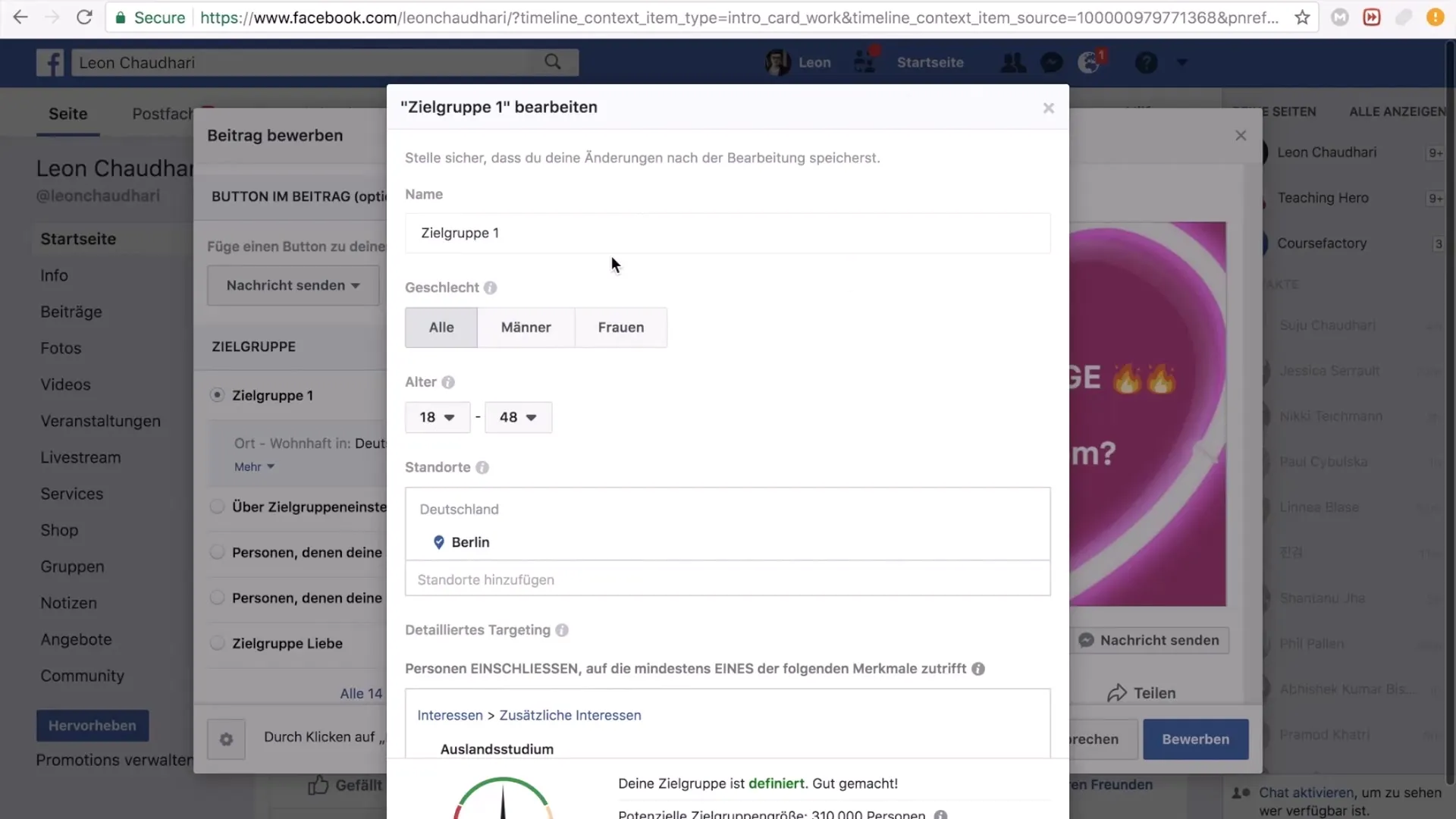Screen dimensions: 1456x819
Task: Click the Standorte hinzufügen input field
Action: pos(727,580)
